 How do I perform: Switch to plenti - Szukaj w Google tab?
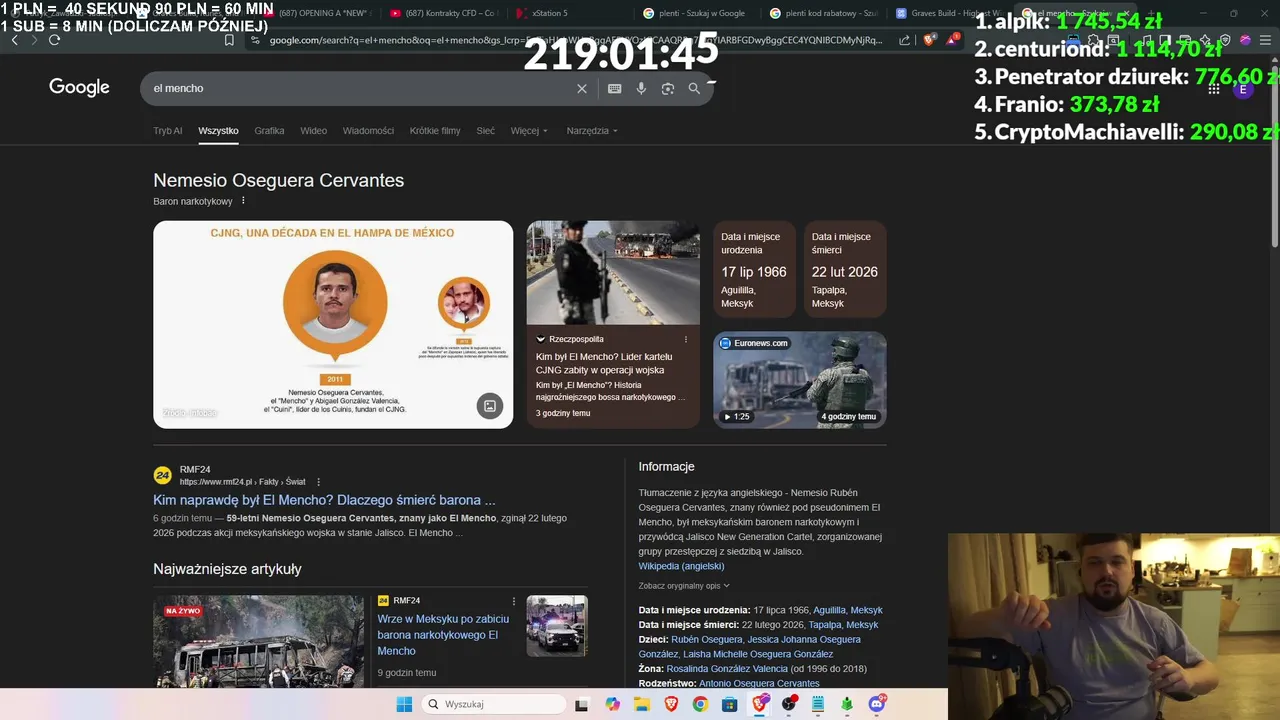pyautogui.click(x=695, y=13)
